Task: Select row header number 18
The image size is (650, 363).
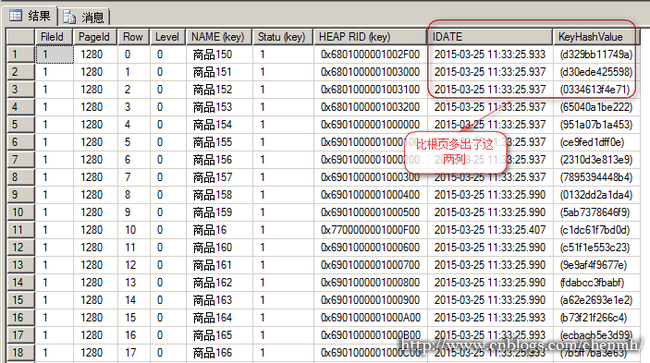Action: pos(20,353)
